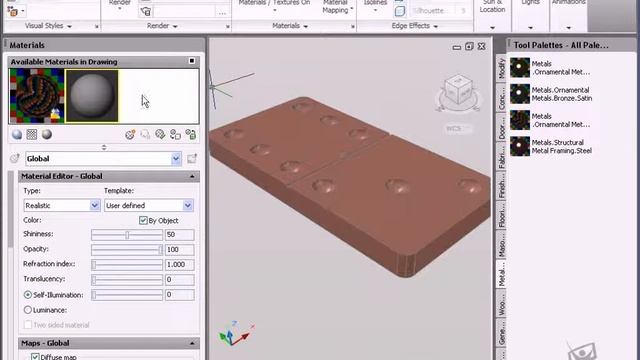The height and width of the screenshot is (360, 640).
Task: Click the icon right of the Global name dropdown
Action: pyautogui.click(x=192, y=158)
